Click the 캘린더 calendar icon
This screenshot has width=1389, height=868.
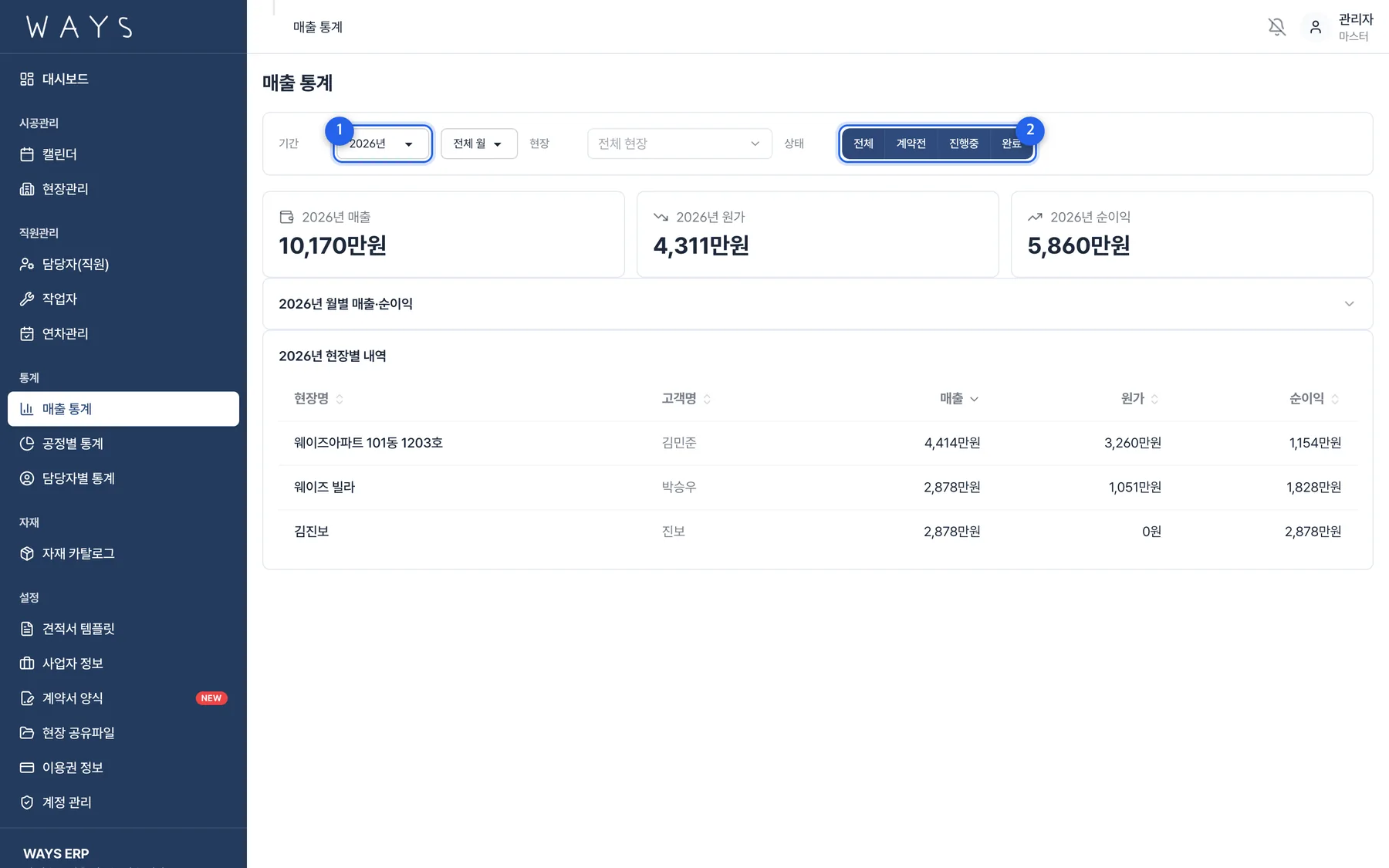coord(27,154)
